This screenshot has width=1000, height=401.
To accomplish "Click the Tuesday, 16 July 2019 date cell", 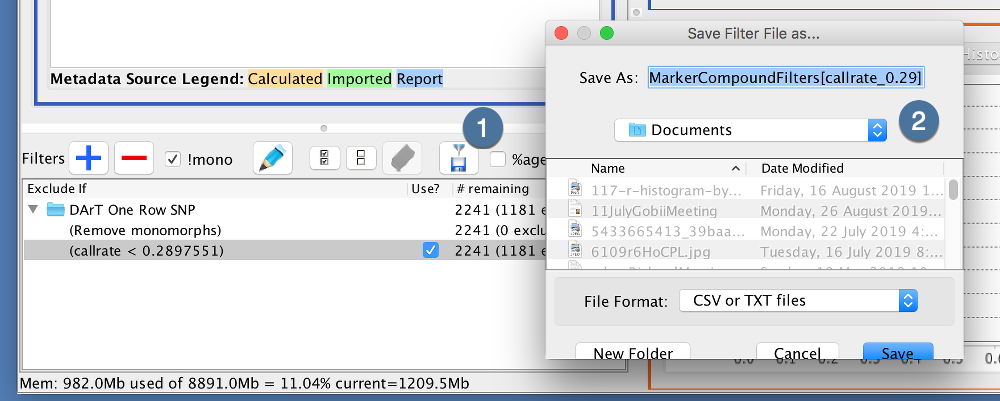I will point(852,252).
